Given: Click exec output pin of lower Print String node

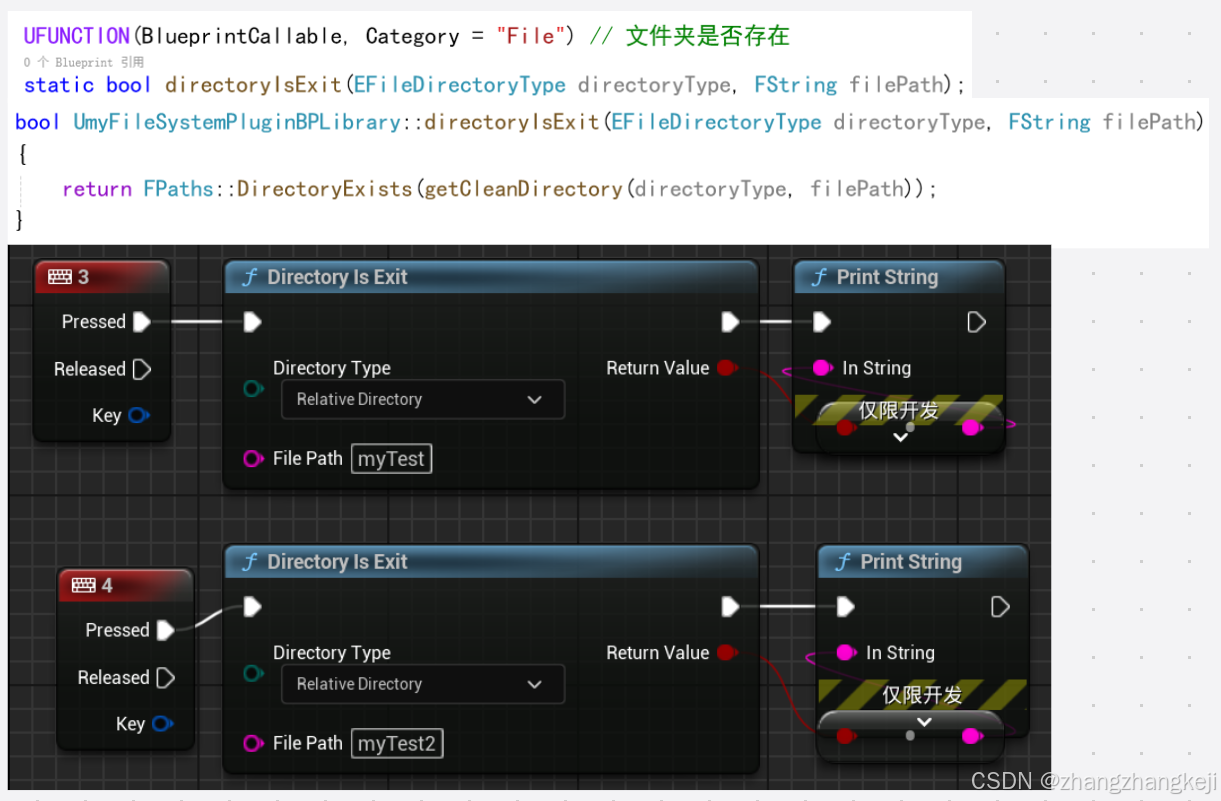Looking at the screenshot, I should (1000, 606).
